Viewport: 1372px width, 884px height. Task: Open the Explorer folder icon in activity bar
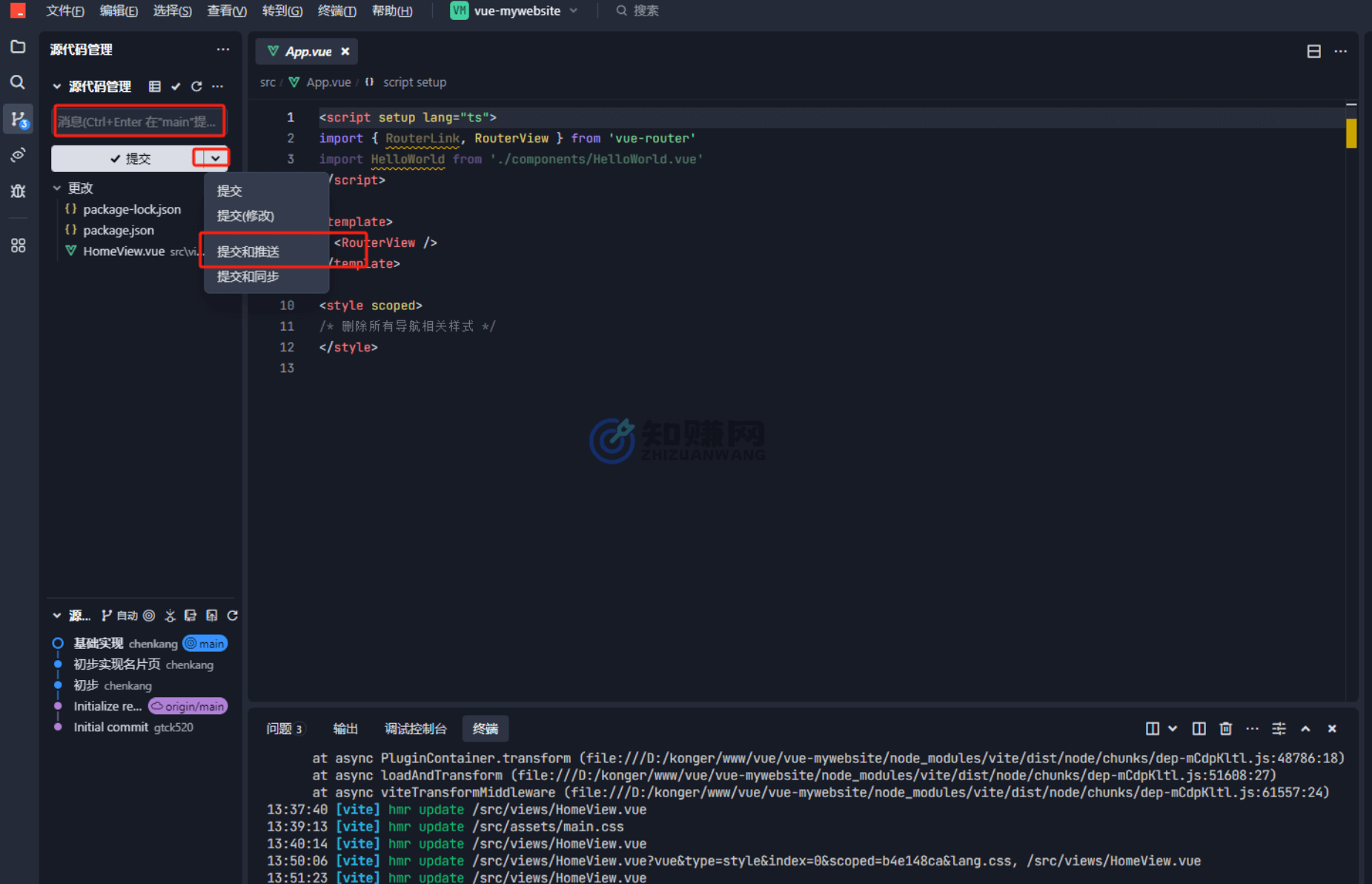coord(18,47)
